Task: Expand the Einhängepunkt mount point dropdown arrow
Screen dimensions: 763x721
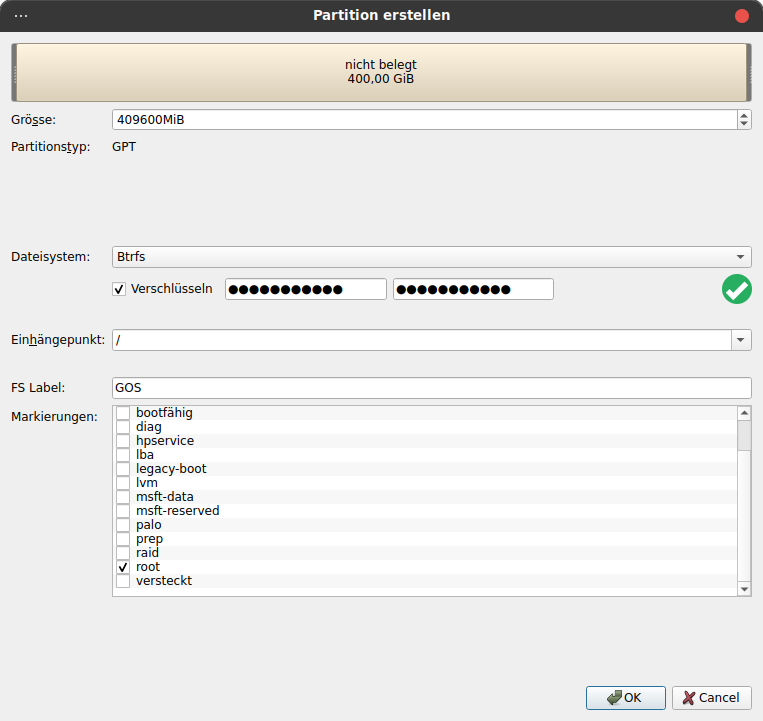Action: point(741,340)
